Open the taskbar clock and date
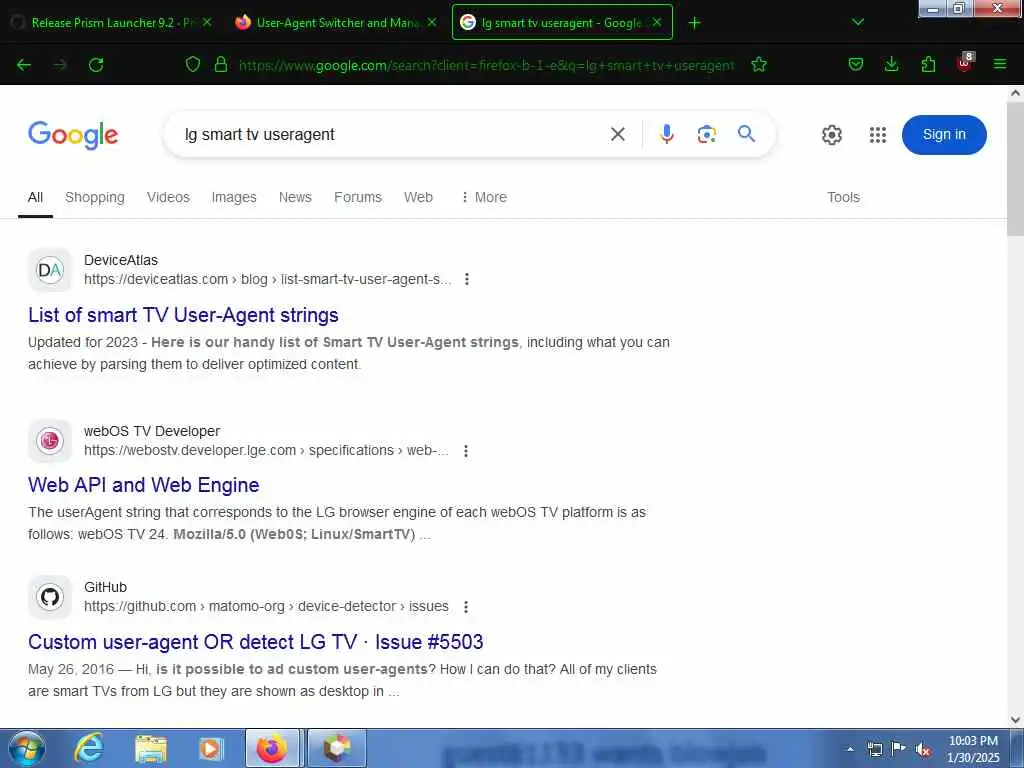 [x=973, y=749]
